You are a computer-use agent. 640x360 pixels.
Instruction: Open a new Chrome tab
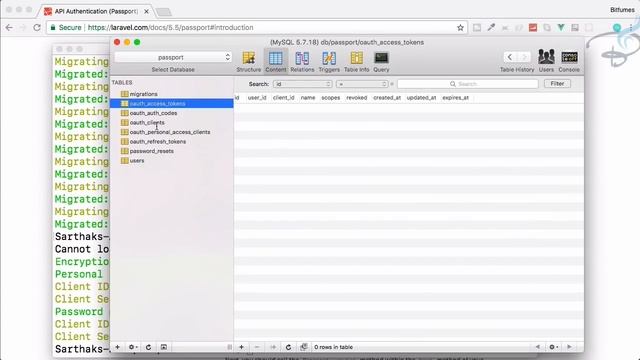[x=164, y=12]
